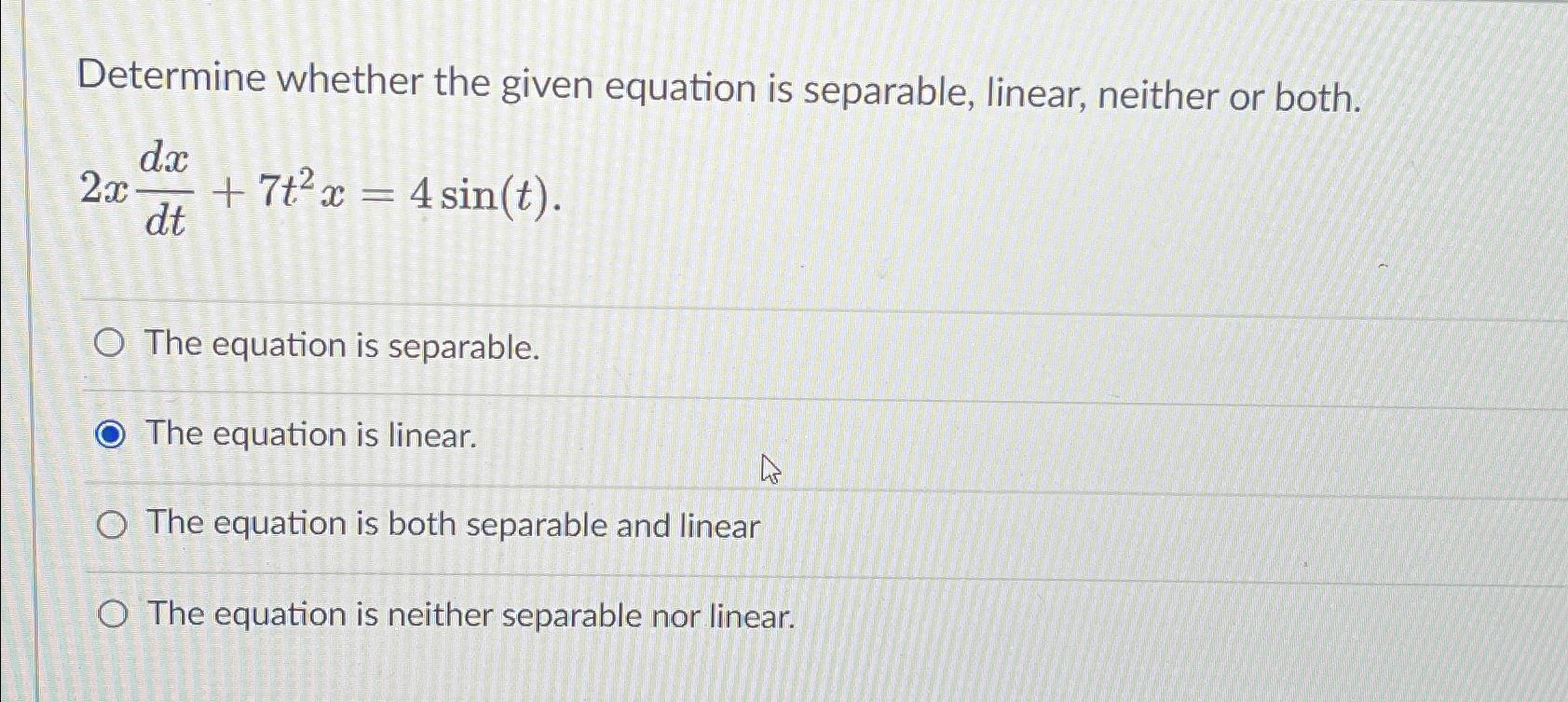Click the 'both separable and linear' answer text

coord(451,525)
